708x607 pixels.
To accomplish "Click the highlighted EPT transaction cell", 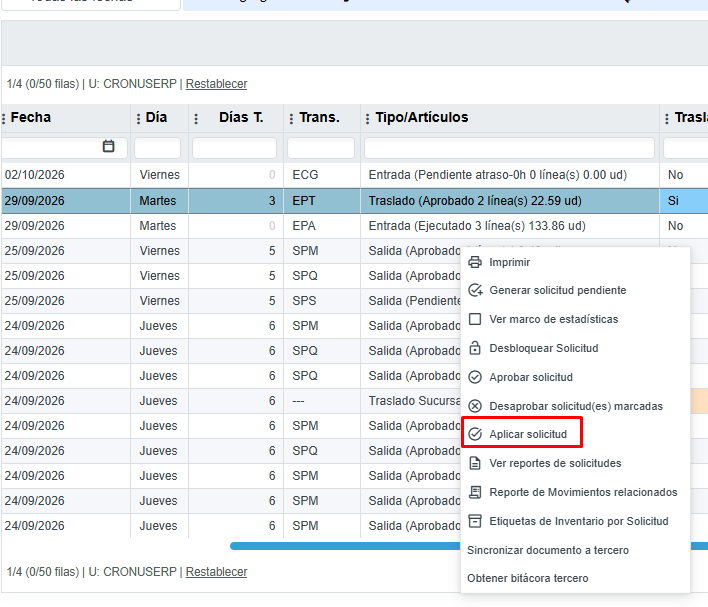I will tap(322, 201).
